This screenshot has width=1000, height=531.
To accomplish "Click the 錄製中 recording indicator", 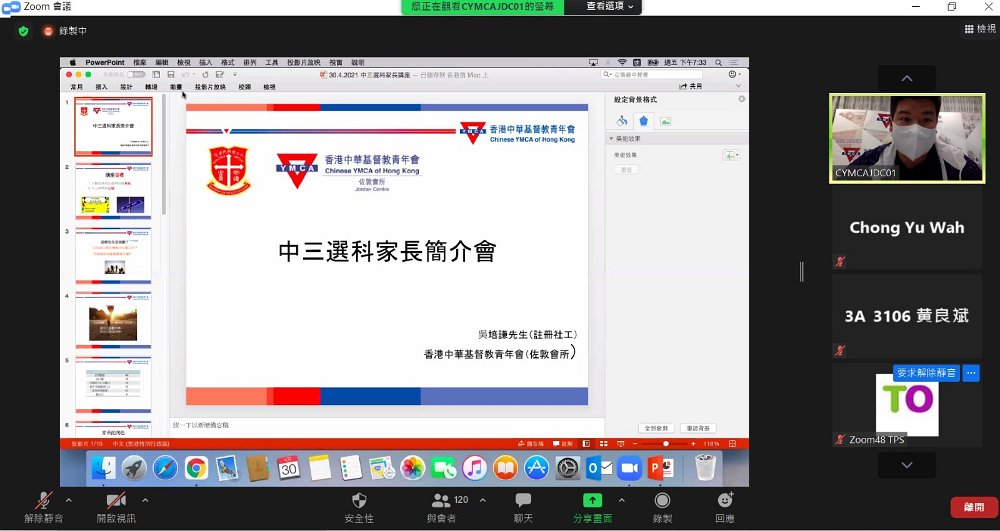I will click(x=64, y=31).
